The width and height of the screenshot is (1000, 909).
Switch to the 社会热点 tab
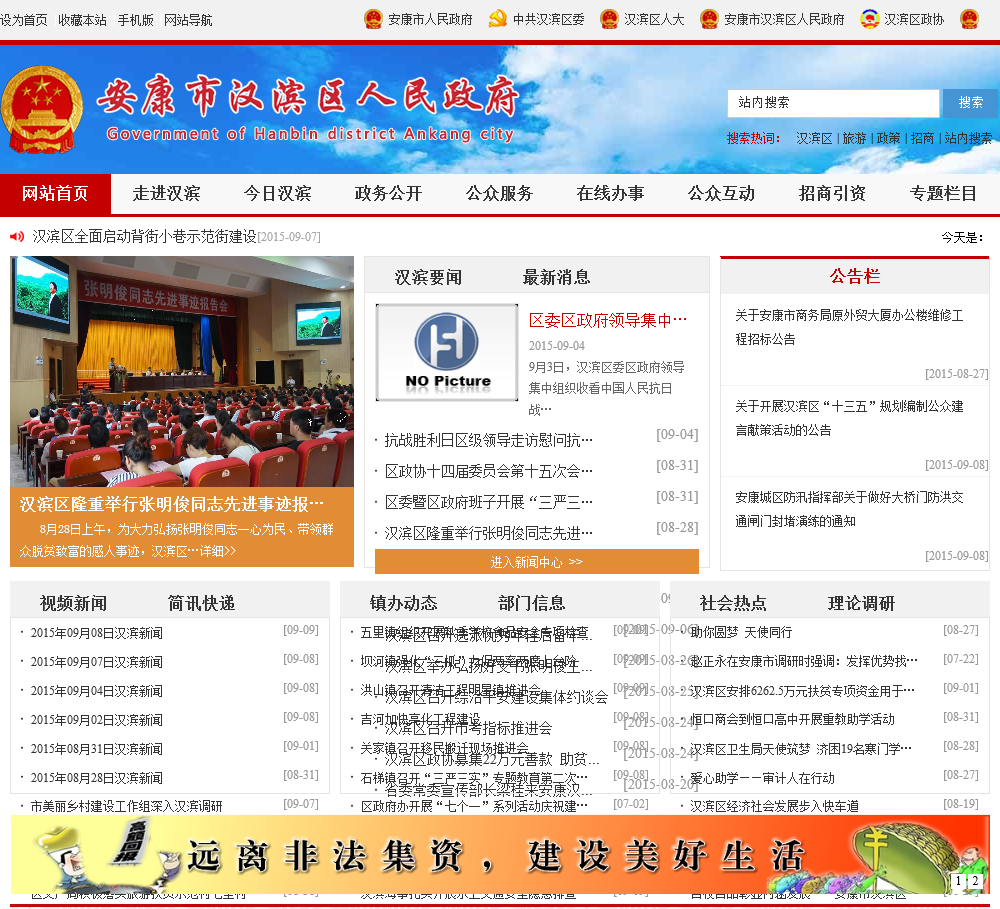click(733, 603)
